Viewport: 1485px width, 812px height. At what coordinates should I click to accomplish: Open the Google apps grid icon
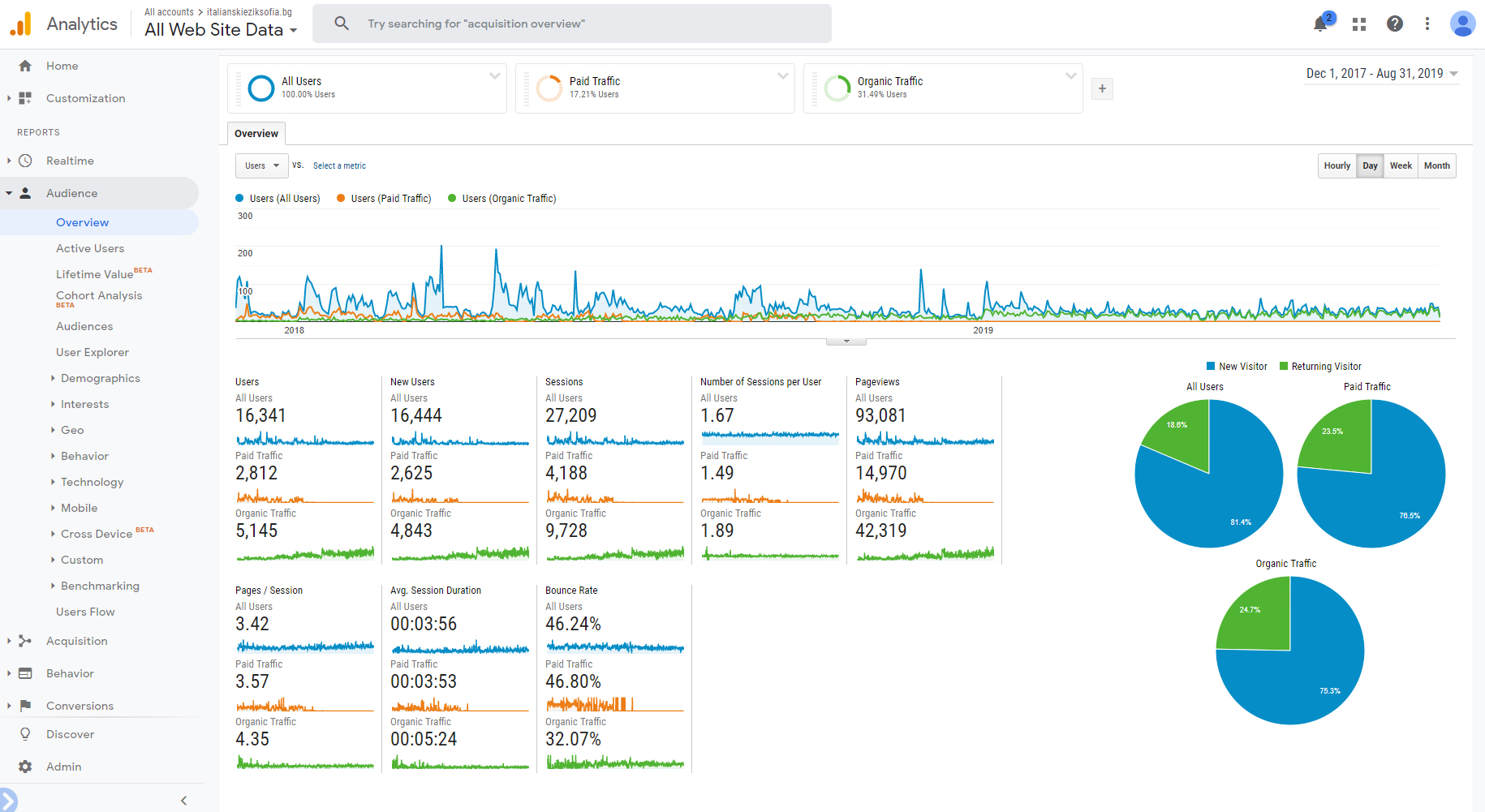[1359, 24]
